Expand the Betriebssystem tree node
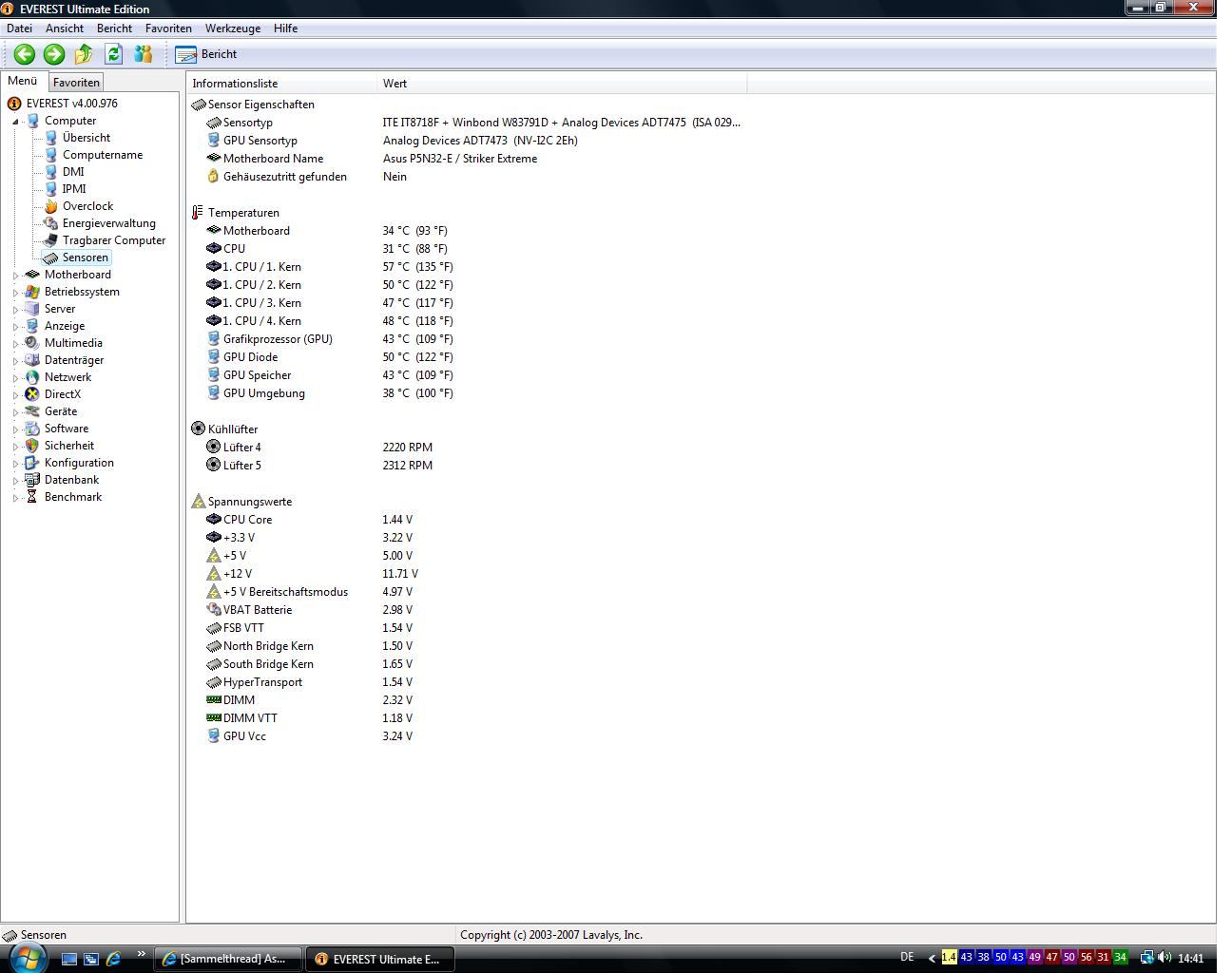Viewport: 1232px width, 973px height. tap(15, 293)
